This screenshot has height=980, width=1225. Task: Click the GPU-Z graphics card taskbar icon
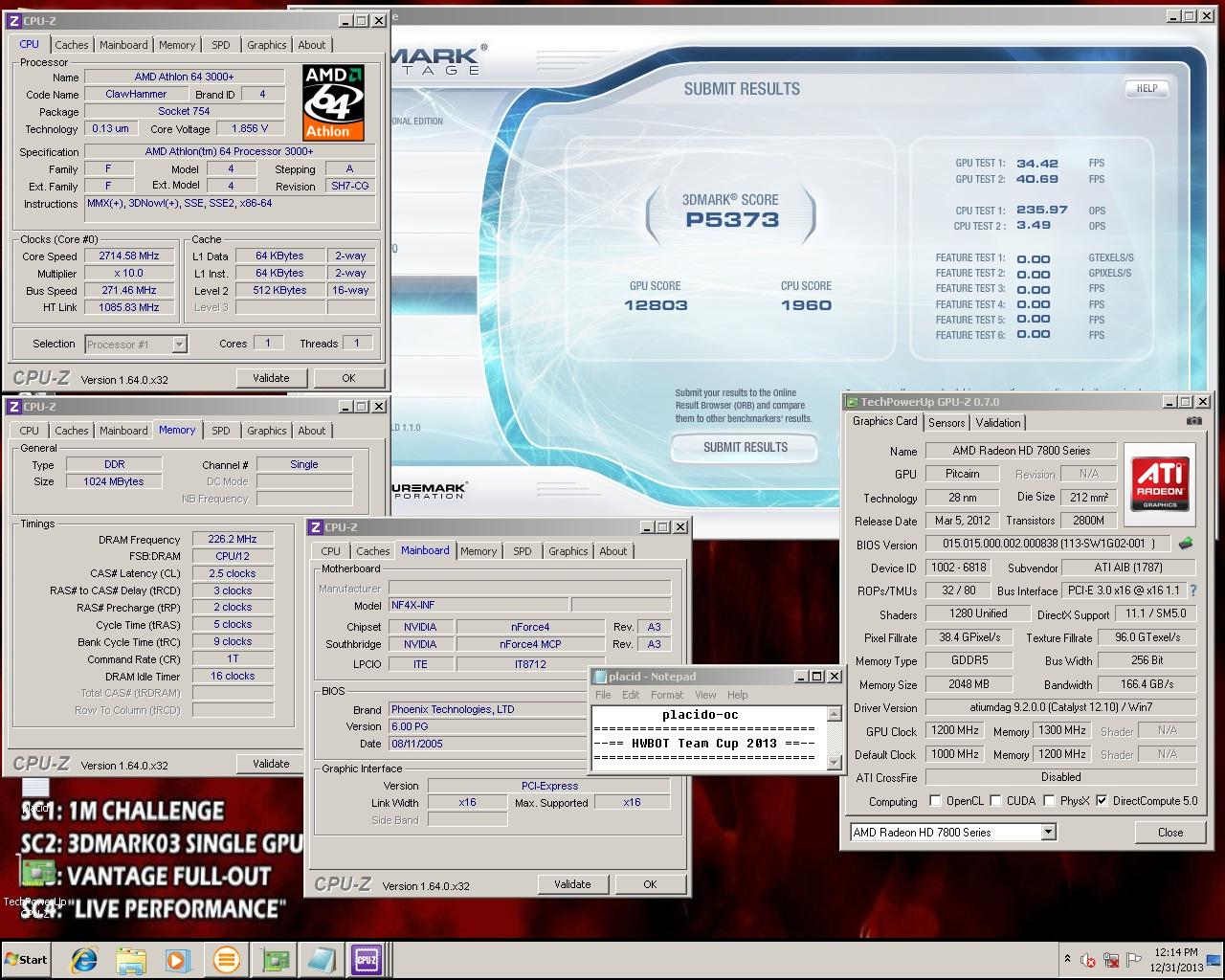pyautogui.click(x=275, y=959)
